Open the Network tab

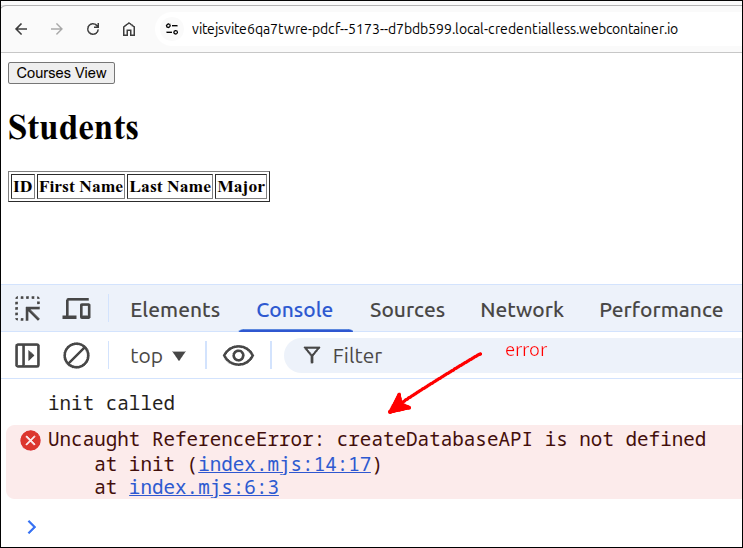(522, 310)
